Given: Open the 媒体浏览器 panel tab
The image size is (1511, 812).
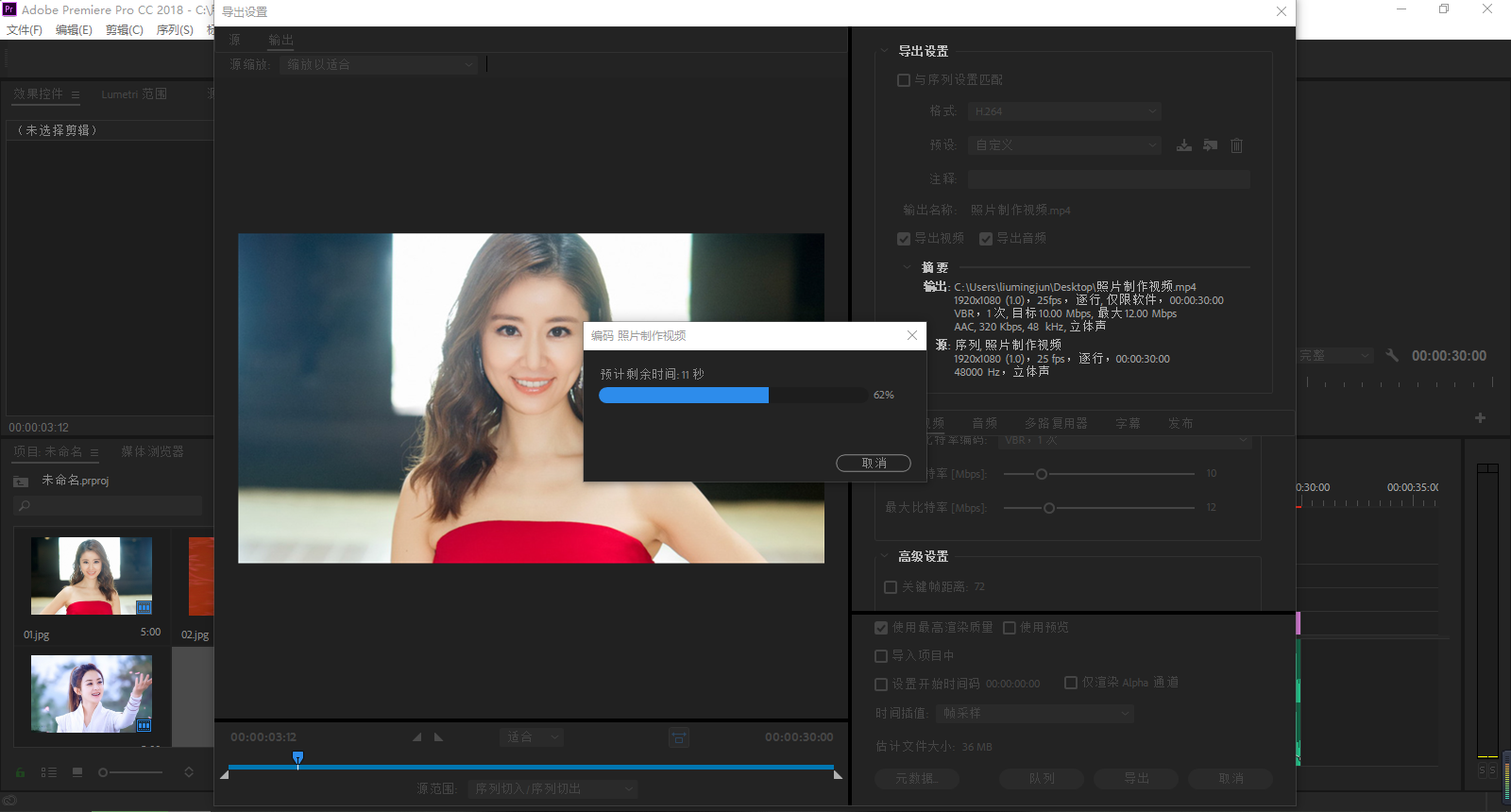Looking at the screenshot, I should [152, 452].
